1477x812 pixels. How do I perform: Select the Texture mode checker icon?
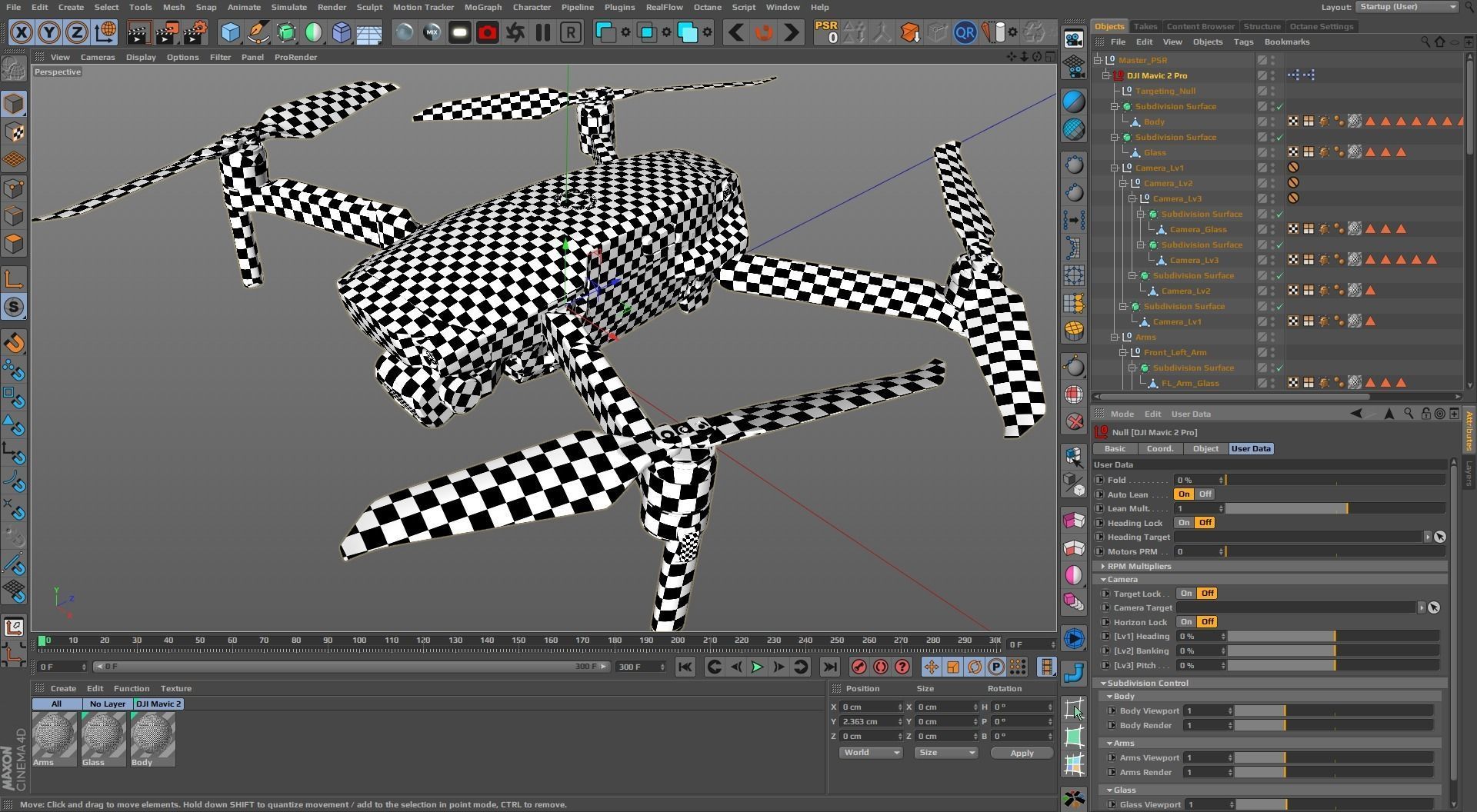(x=14, y=132)
